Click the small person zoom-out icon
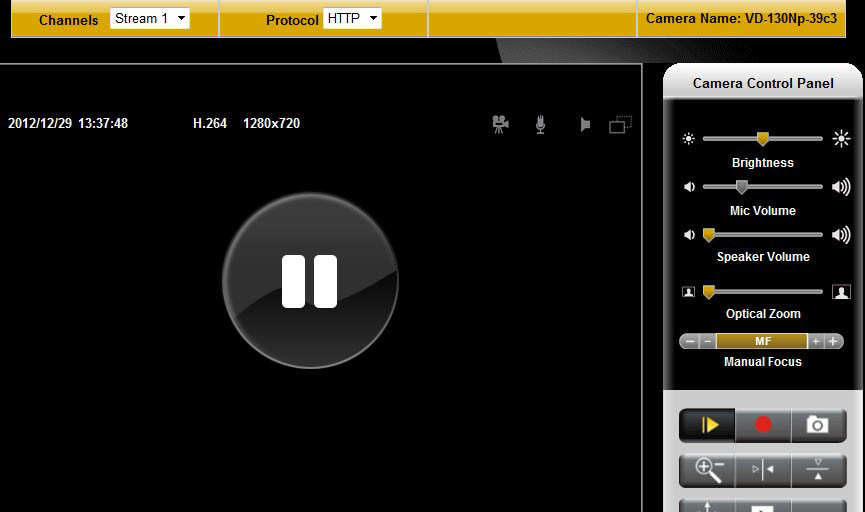865x512 pixels. click(x=688, y=292)
